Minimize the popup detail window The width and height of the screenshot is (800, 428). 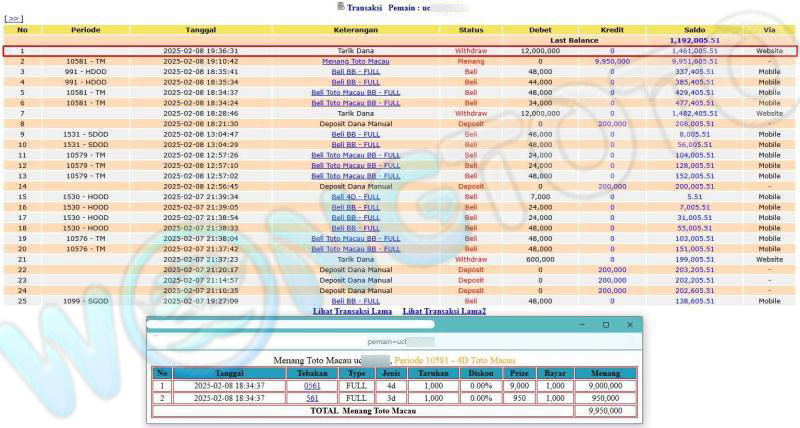(580, 325)
